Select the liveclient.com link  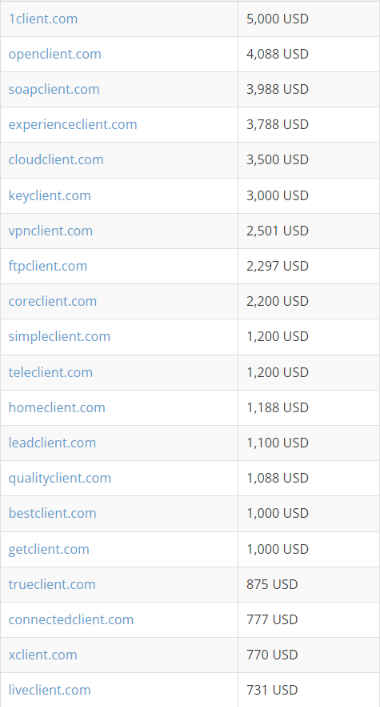point(50,690)
